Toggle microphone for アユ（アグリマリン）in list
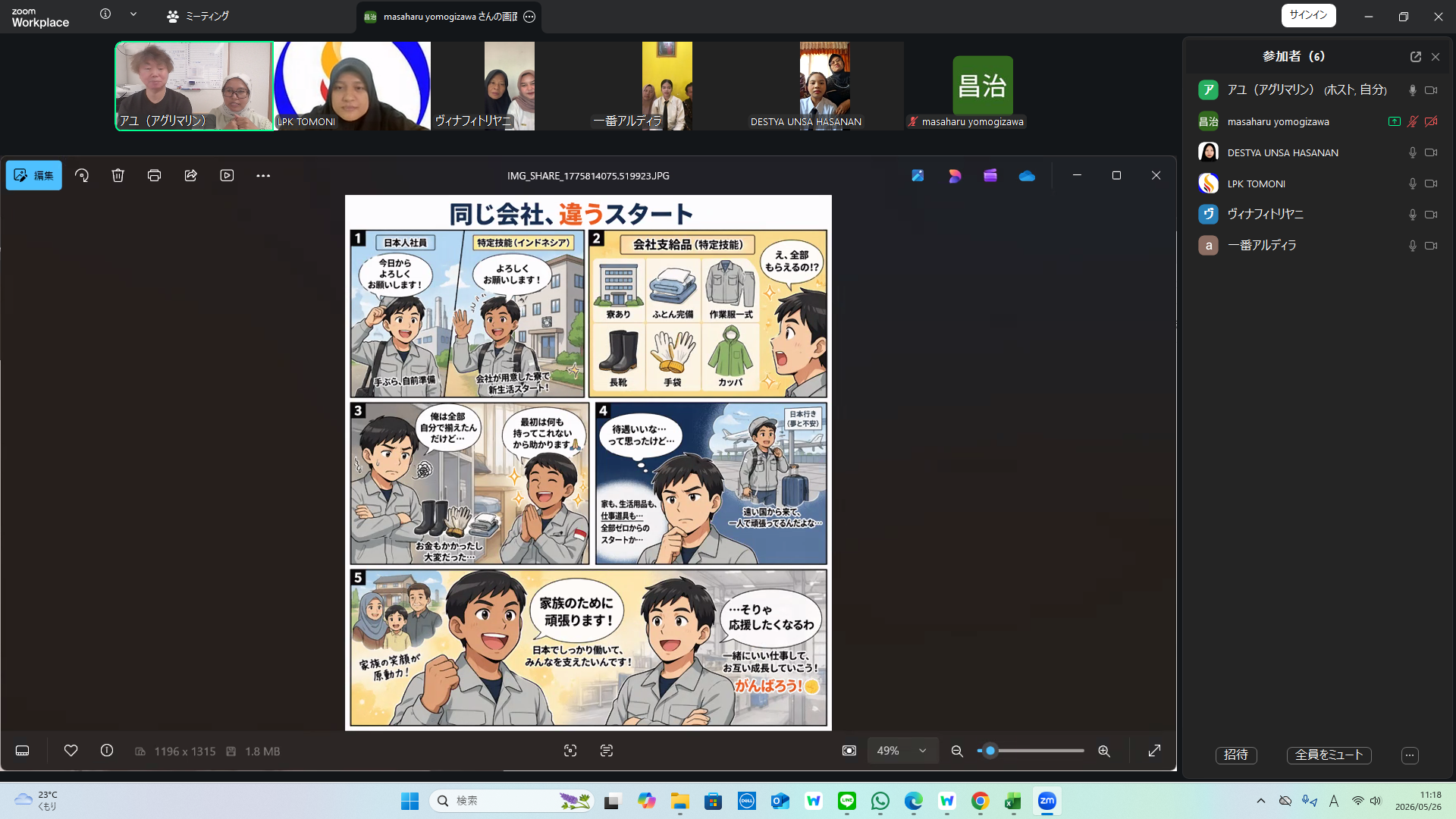1456x819 pixels. (1412, 90)
